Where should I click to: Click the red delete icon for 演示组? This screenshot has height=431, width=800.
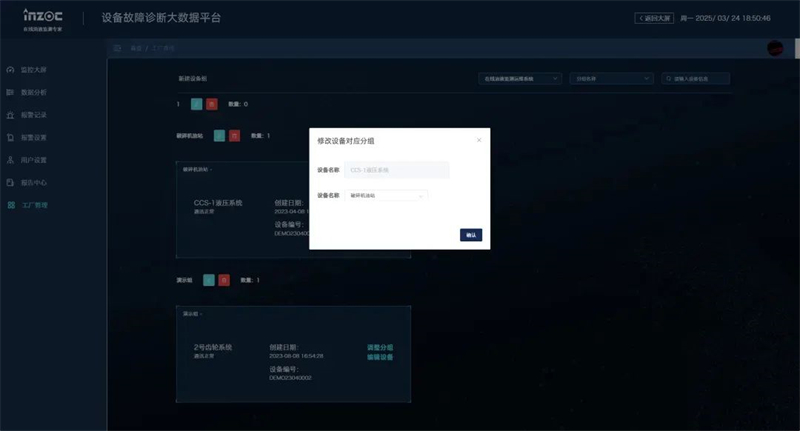224,280
